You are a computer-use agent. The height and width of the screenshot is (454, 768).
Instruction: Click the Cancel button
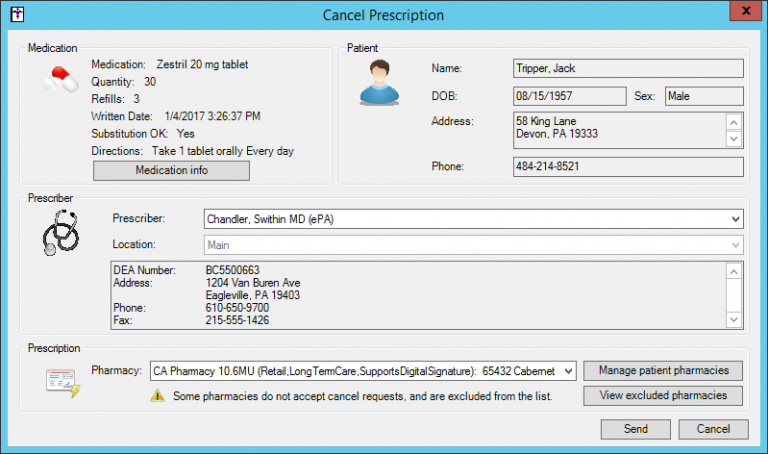712,429
